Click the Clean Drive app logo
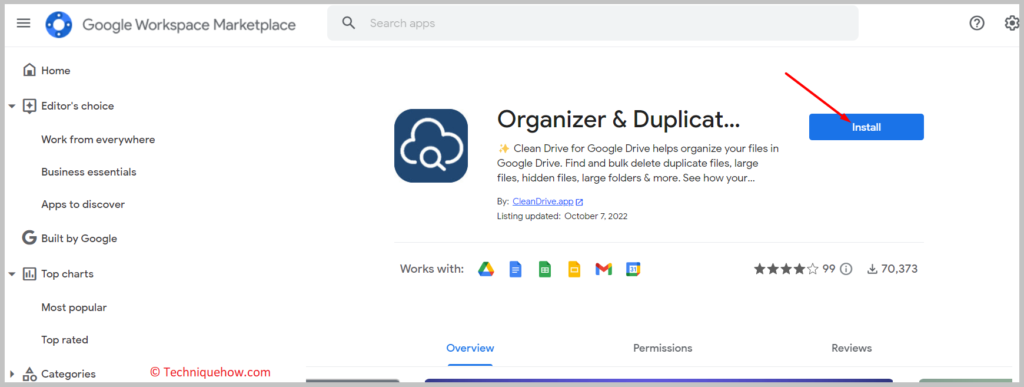The height and width of the screenshot is (387, 1024). (431, 146)
